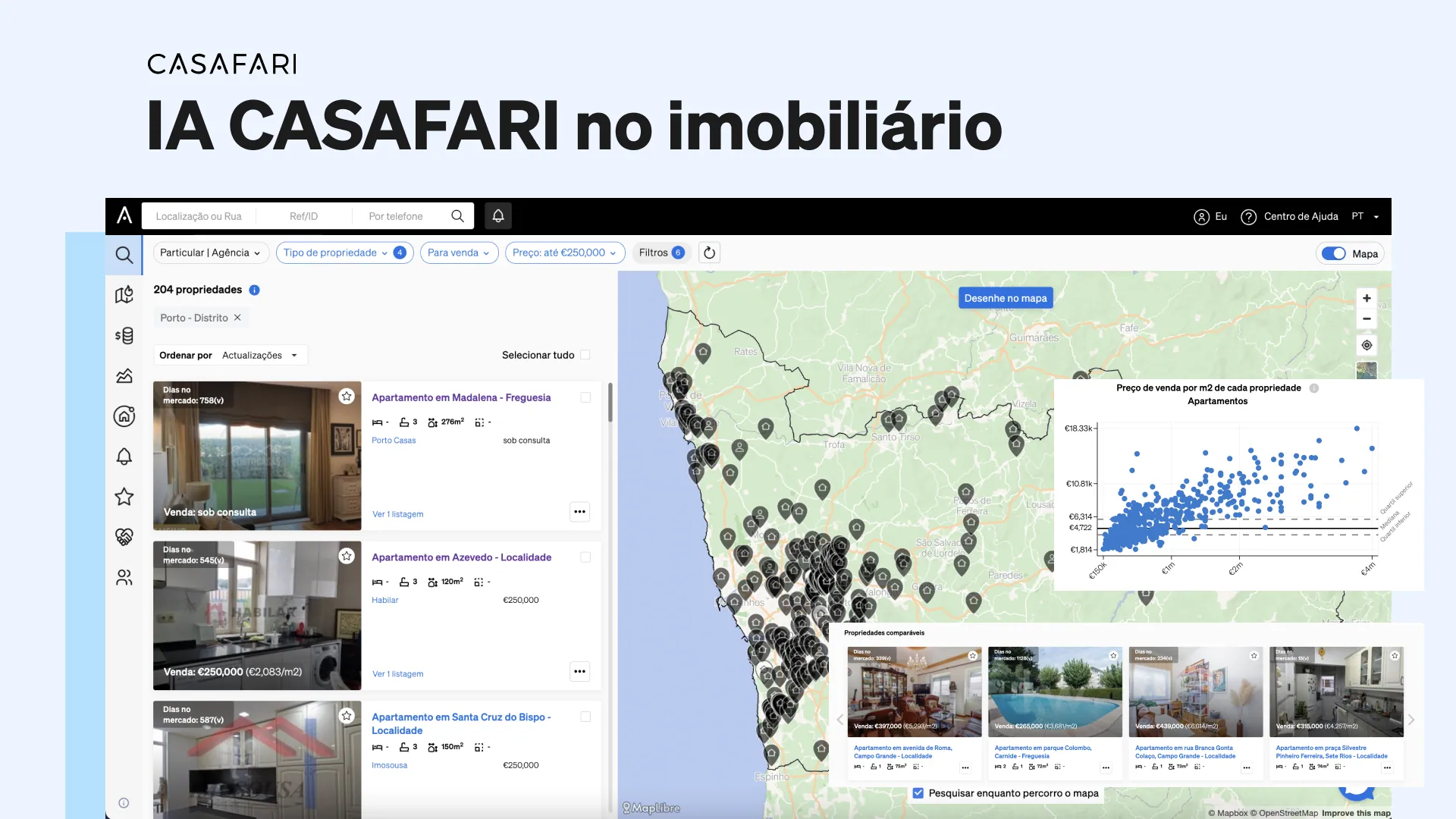Select the Madalena apartment checkbox
Image resolution: width=1456 pixels, height=819 pixels.
[x=585, y=397]
